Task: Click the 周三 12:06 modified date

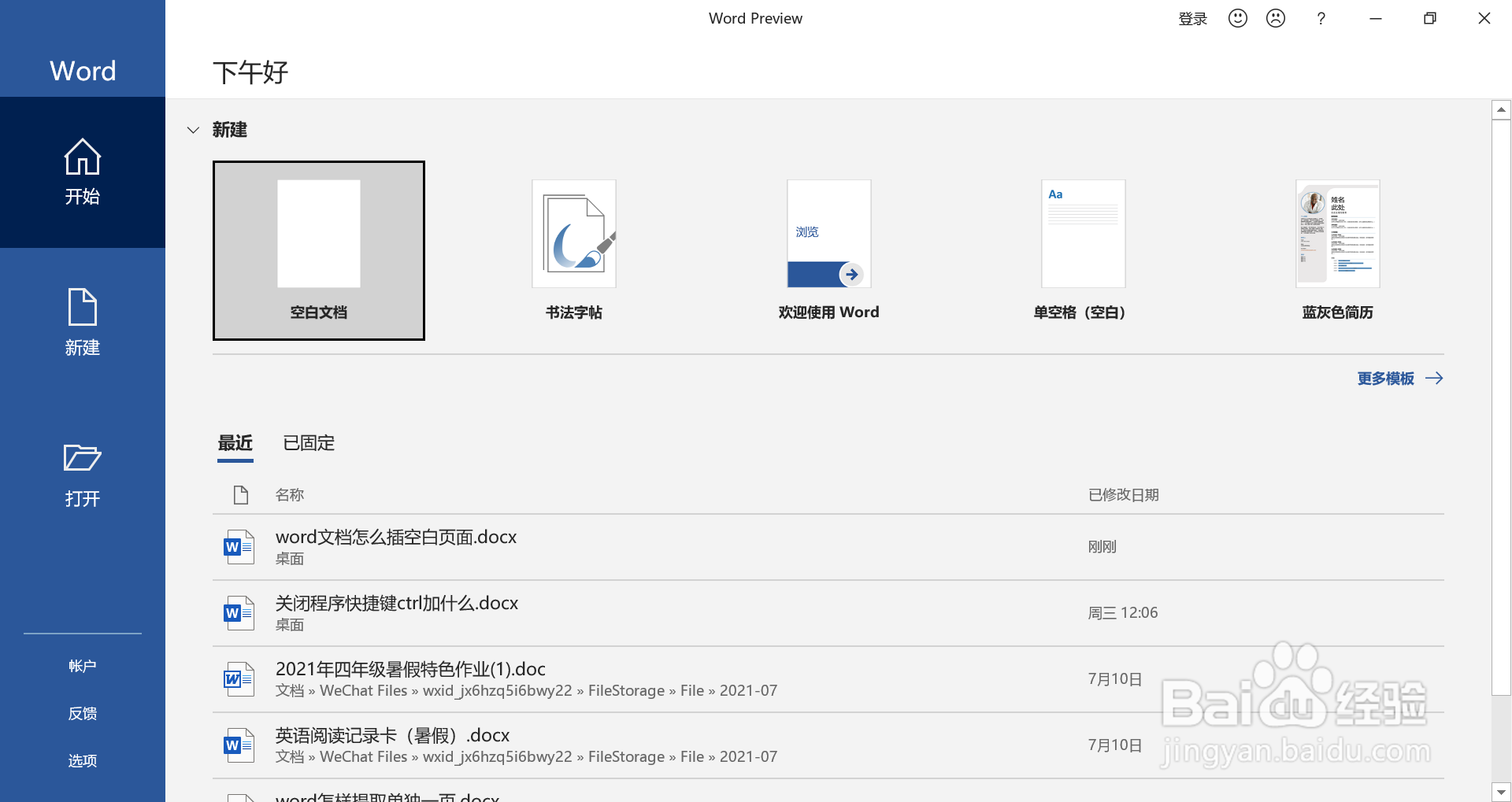Action: [1123, 613]
